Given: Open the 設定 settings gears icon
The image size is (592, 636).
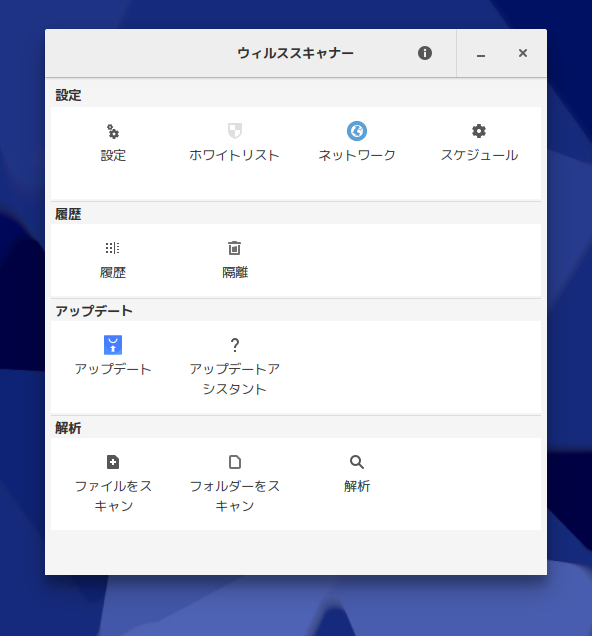Looking at the screenshot, I should tap(113, 131).
